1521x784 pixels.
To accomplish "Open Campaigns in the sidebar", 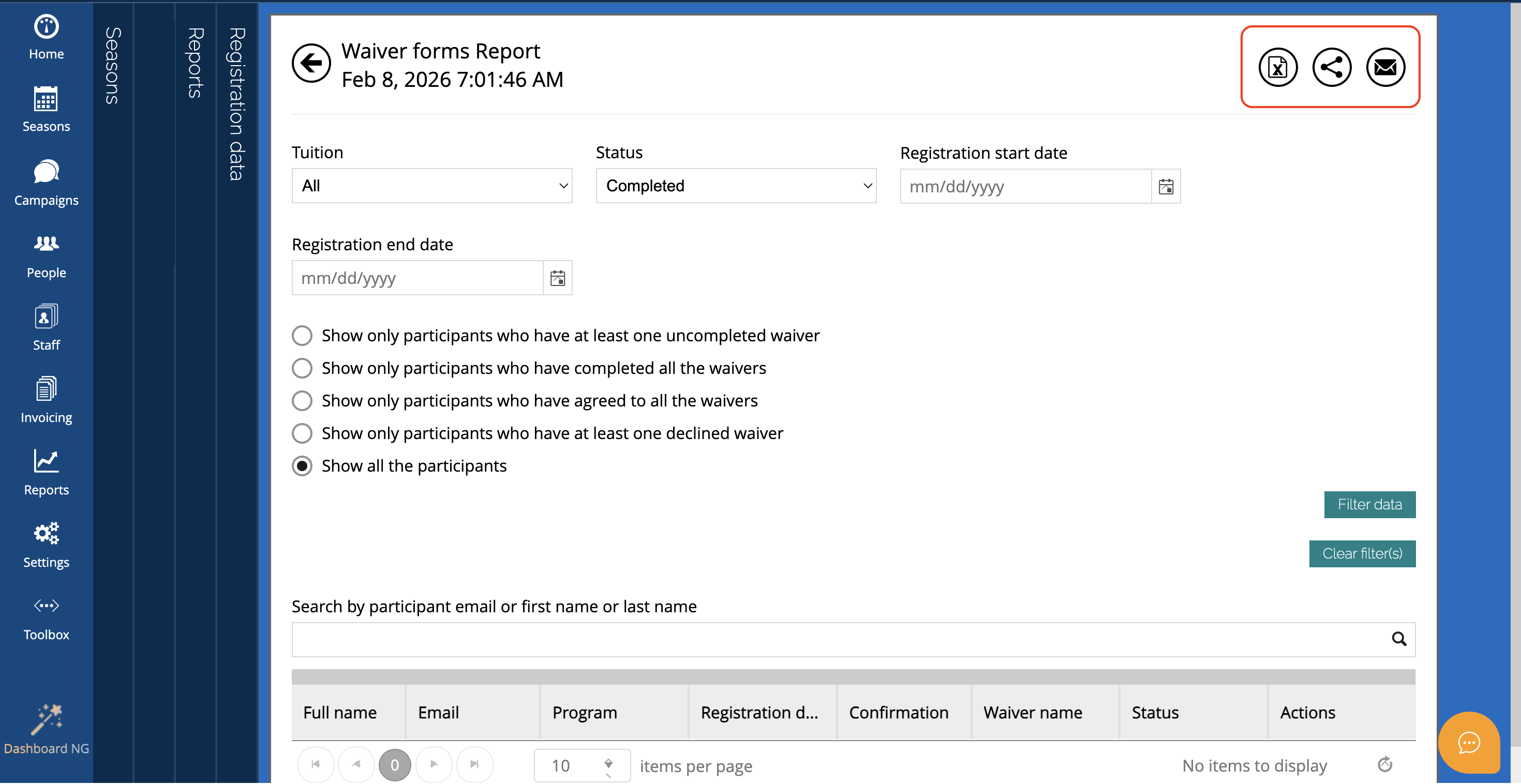I will (46, 183).
